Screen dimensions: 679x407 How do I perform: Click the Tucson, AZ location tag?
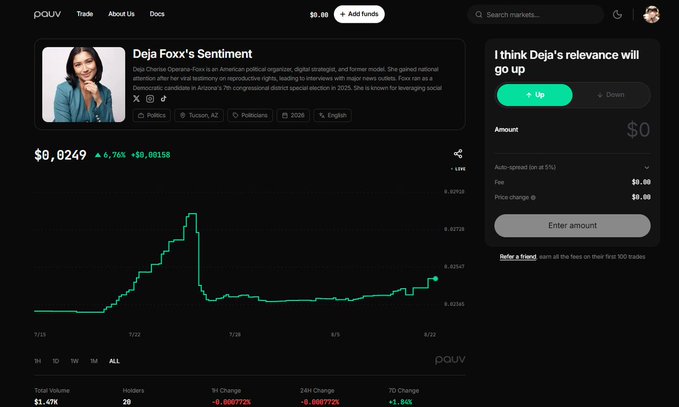[199, 115]
